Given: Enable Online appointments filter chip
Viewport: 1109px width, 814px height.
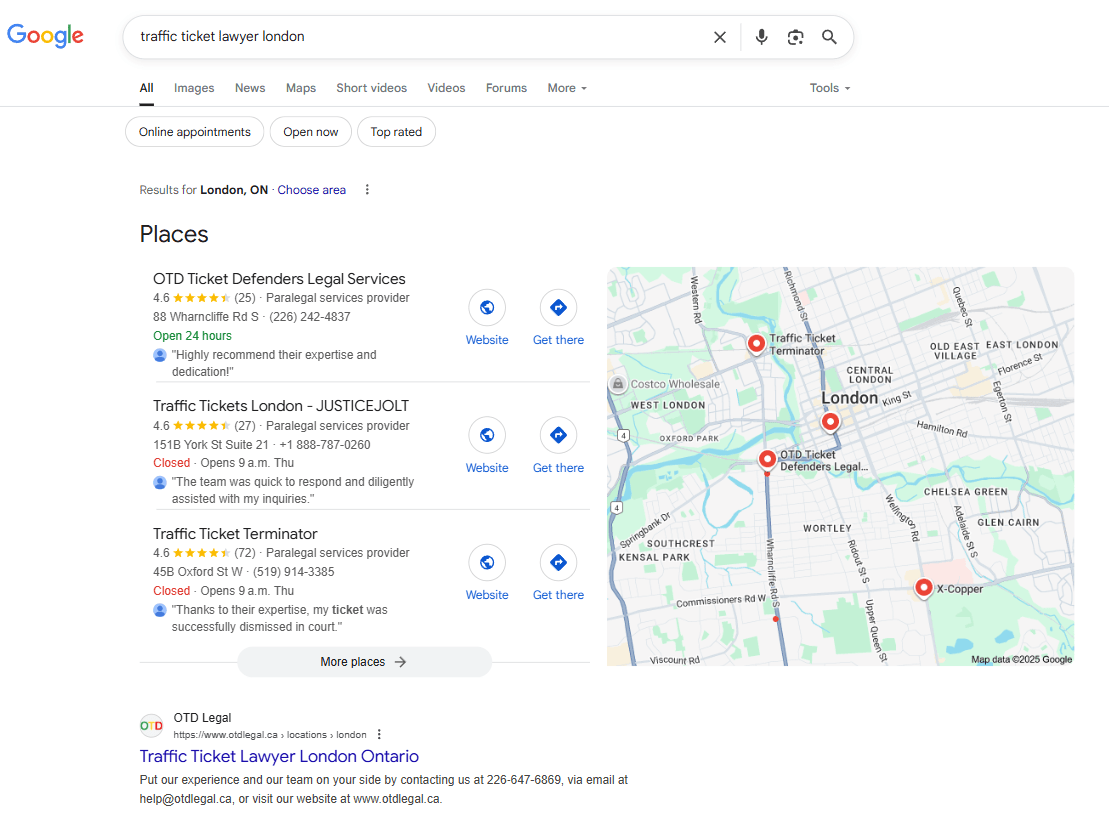Looking at the screenshot, I should [x=195, y=132].
